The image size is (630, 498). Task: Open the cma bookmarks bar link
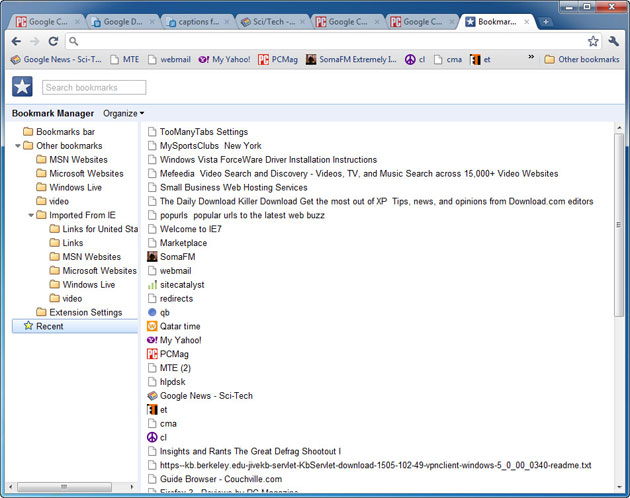pyautogui.click(x=448, y=59)
